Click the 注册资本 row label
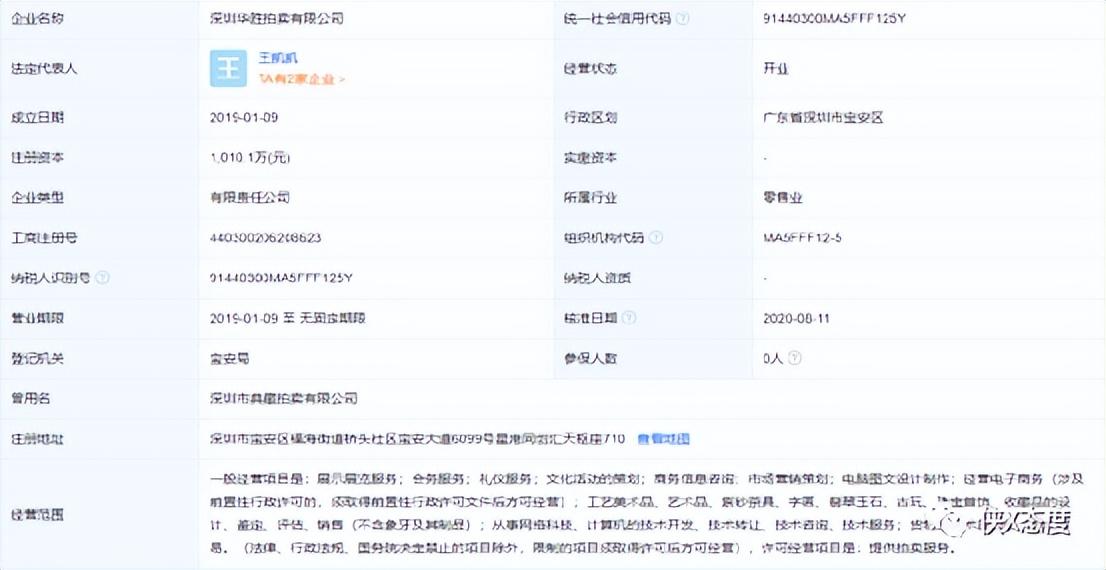The width and height of the screenshot is (1106, 570). click(x=37, y=157)
